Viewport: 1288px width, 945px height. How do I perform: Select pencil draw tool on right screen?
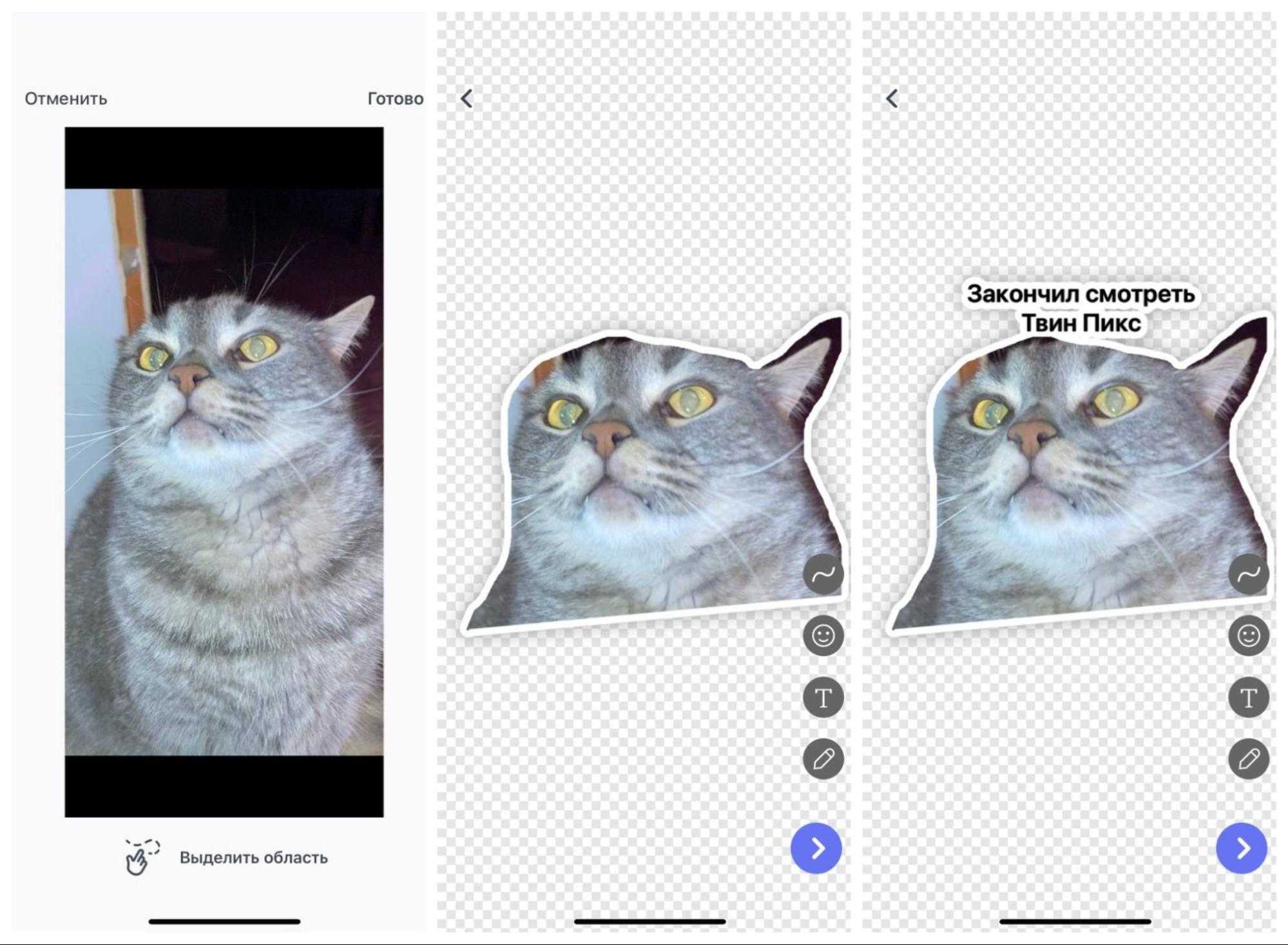tap(1248, 759)
